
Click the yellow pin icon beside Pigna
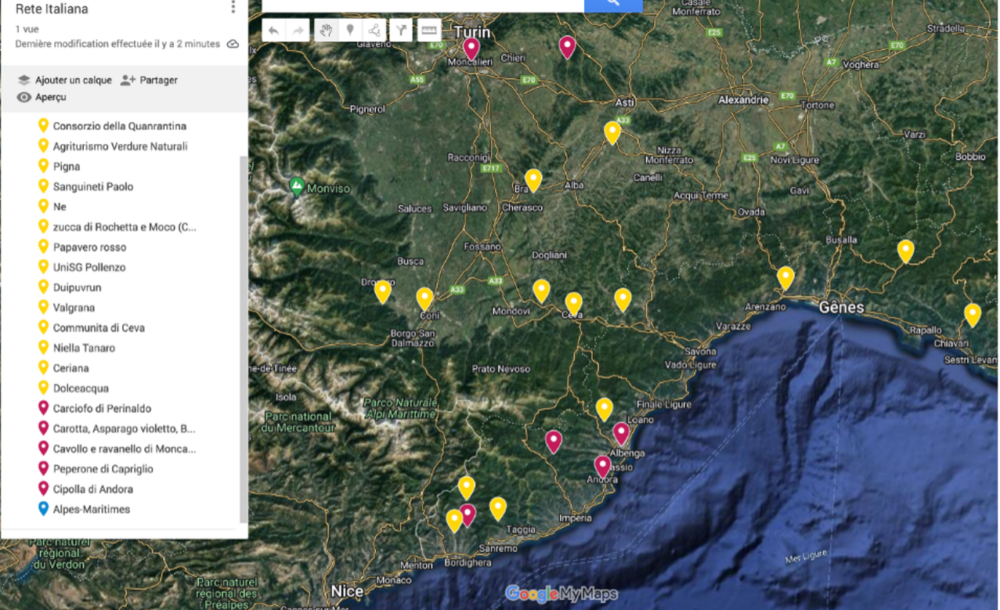[x=43, y=165]
